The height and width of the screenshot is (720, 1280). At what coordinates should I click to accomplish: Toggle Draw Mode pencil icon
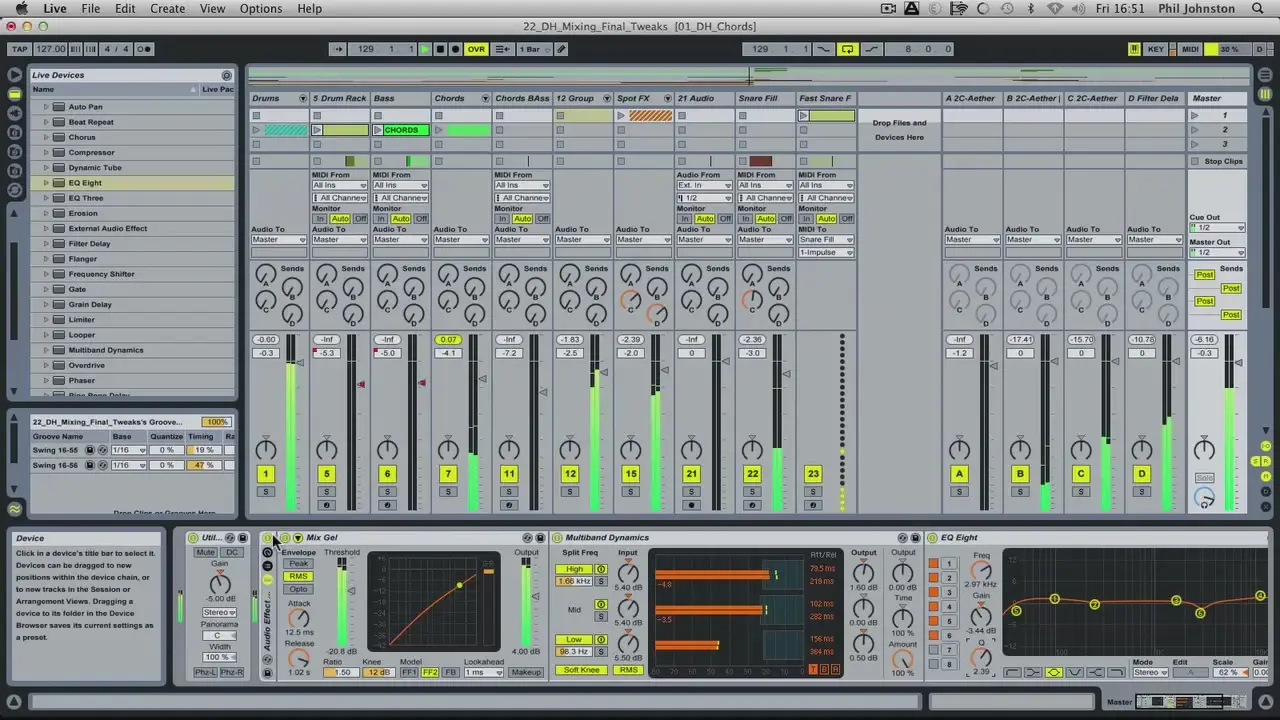[x=561, y=49]
